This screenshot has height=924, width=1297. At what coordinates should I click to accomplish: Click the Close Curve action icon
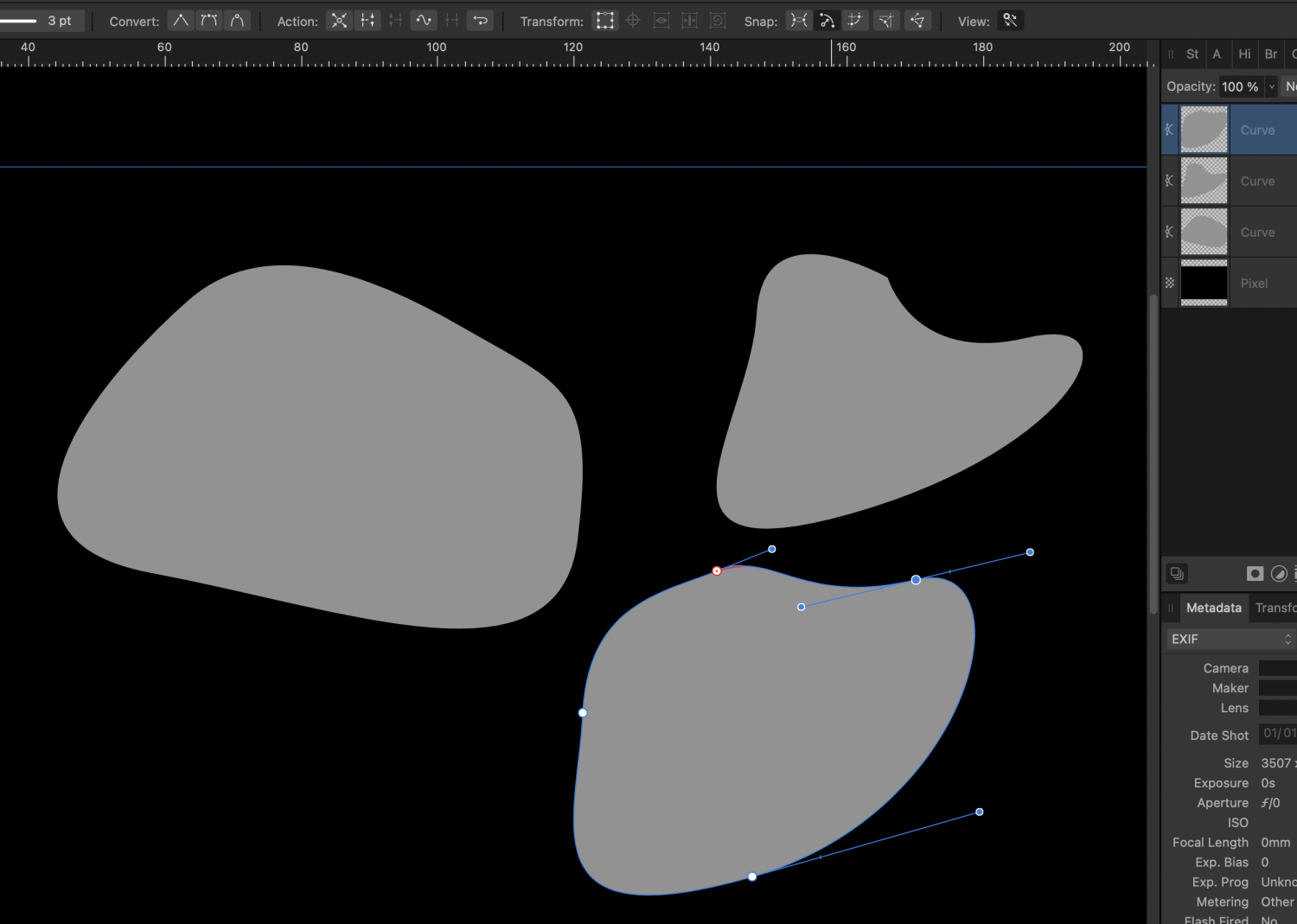tap(367, 20)
